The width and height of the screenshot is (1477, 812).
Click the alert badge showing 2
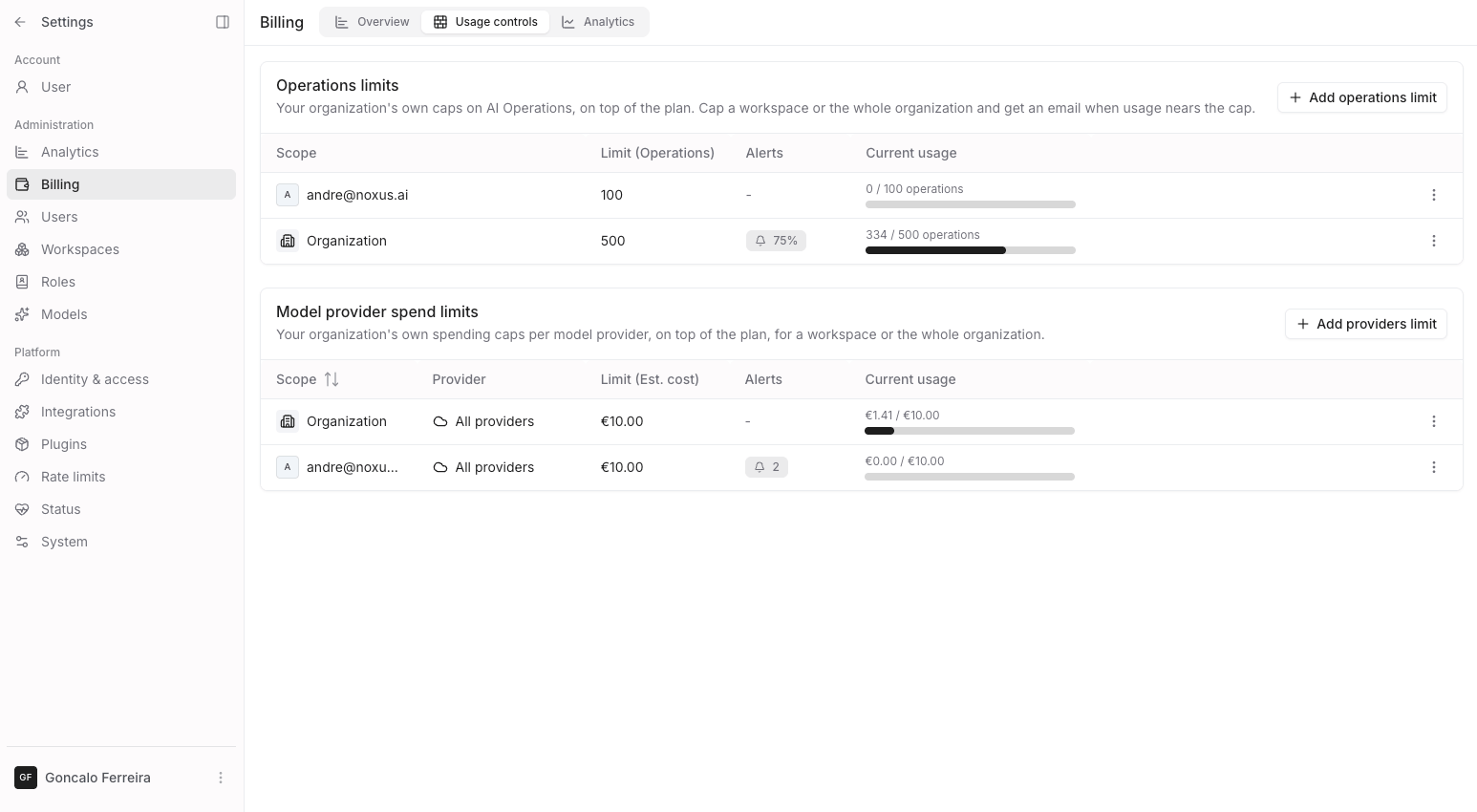pyautogui.click(x=766, y=467)
